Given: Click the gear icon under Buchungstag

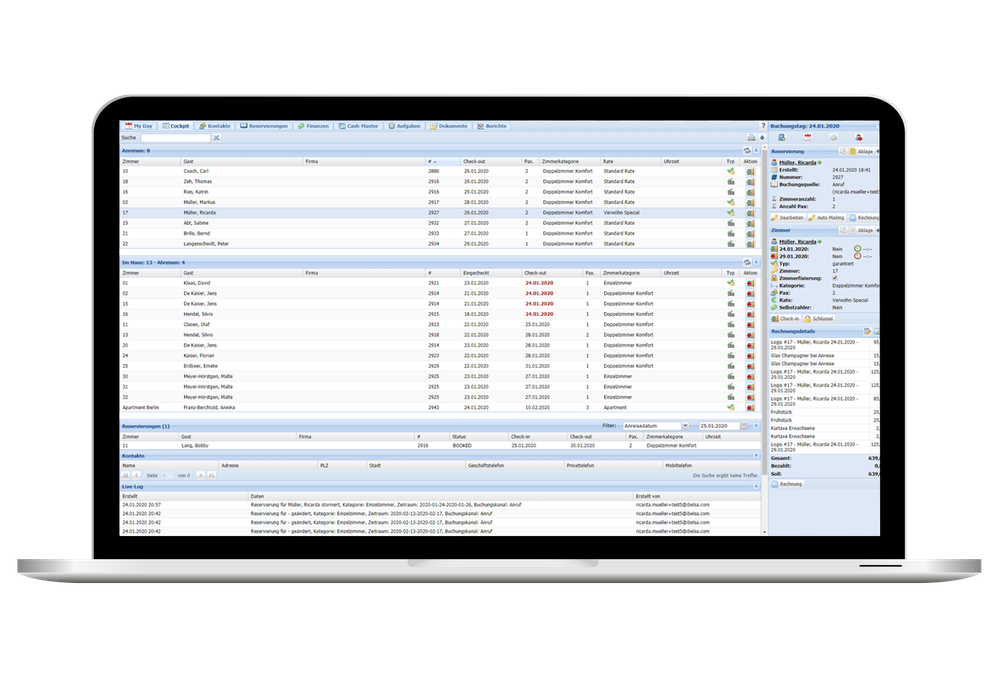Looking at the screenshot, I should [833, 138].
